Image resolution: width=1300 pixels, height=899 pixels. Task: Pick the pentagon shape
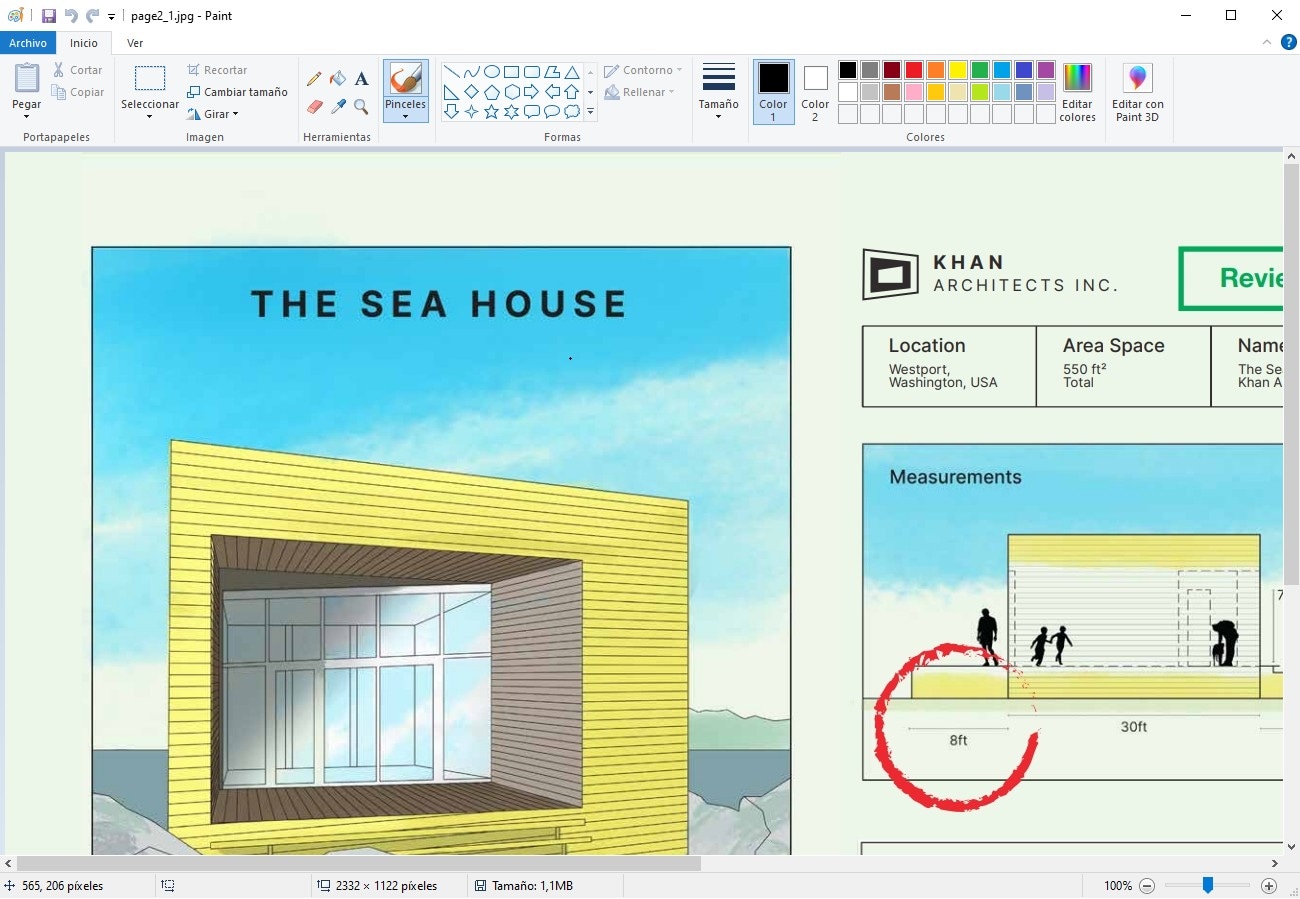tap(491, 92)
